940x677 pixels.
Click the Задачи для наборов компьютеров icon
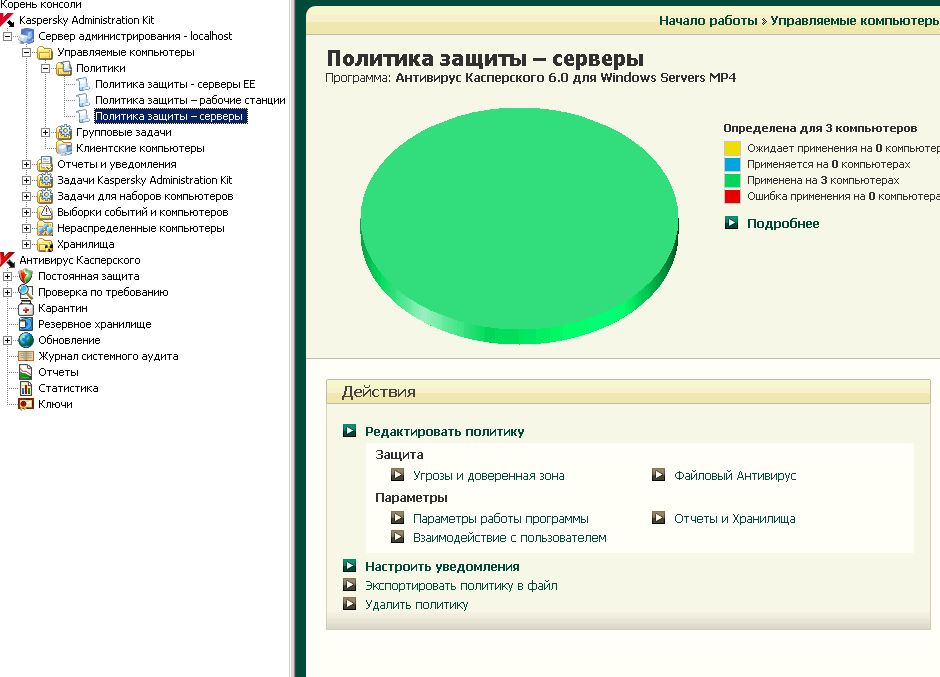(45, 196)
